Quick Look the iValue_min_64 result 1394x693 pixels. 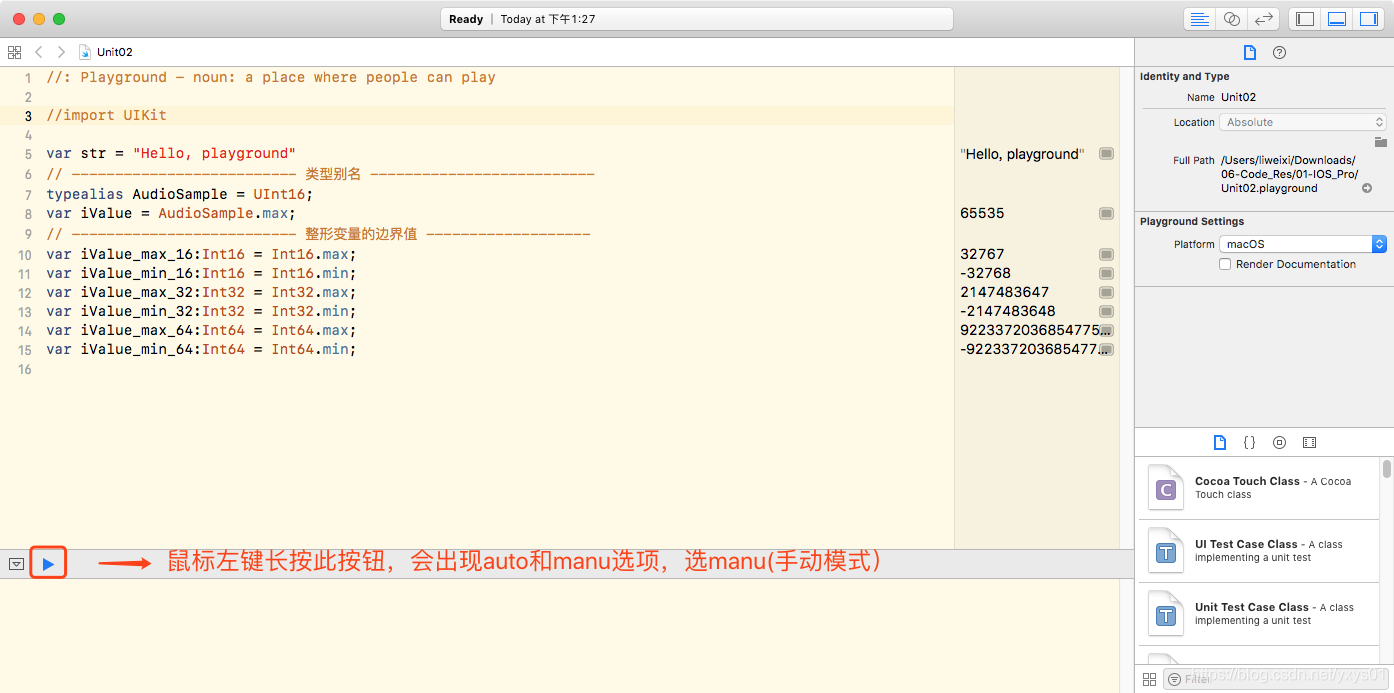(x=1106, y=349)
